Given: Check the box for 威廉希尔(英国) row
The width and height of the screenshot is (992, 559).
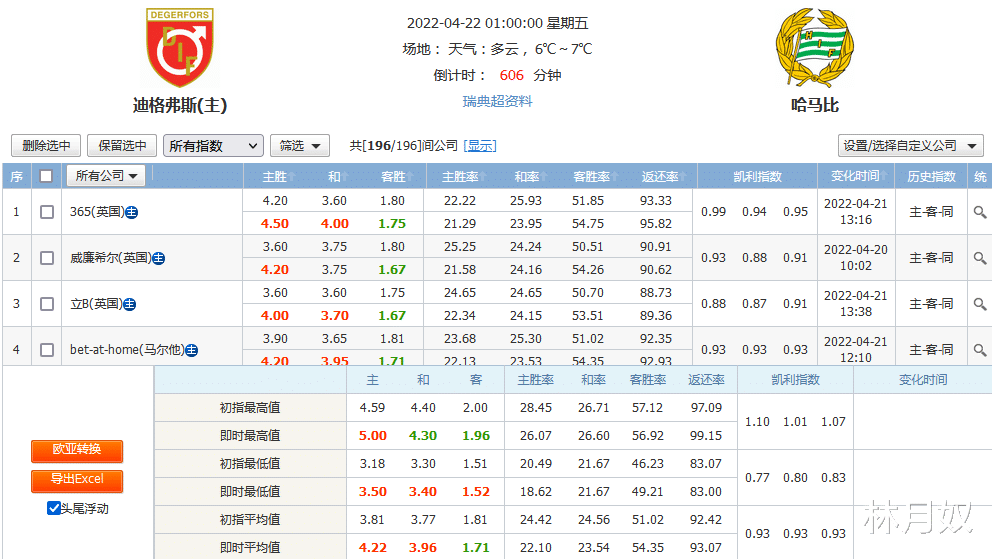Looking at the screenshot, I should coord(47,258).
